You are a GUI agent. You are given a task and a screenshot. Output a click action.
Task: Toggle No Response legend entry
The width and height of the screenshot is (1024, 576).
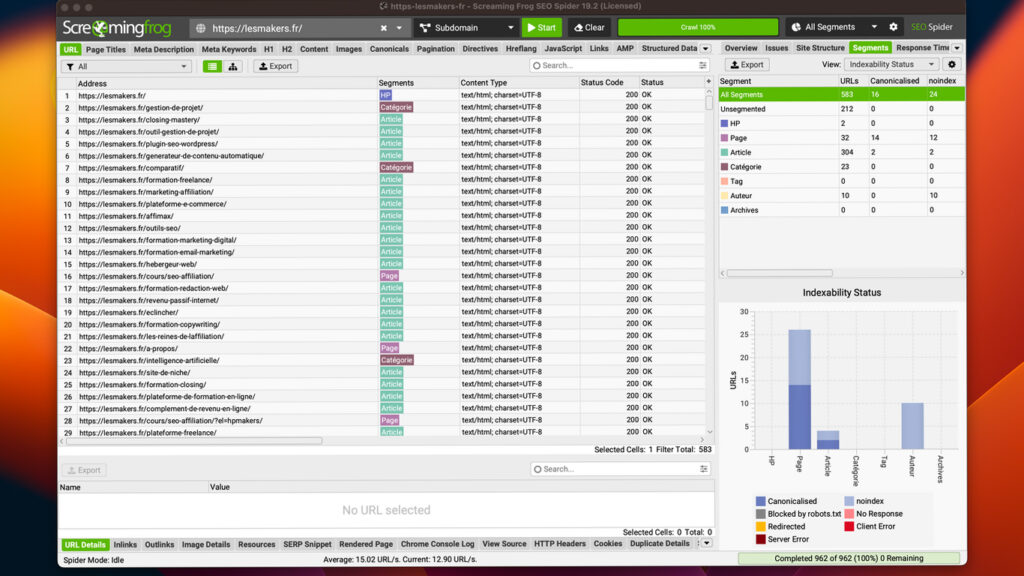point(873,514)
